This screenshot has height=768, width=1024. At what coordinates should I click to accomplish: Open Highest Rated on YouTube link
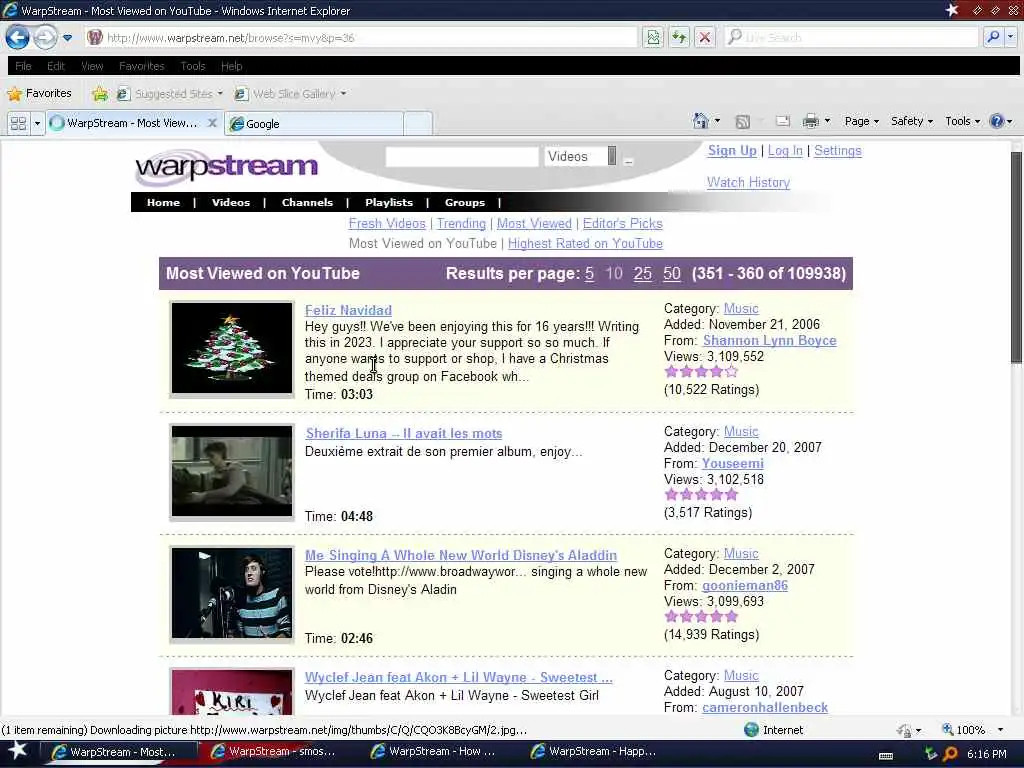[585, 244]
